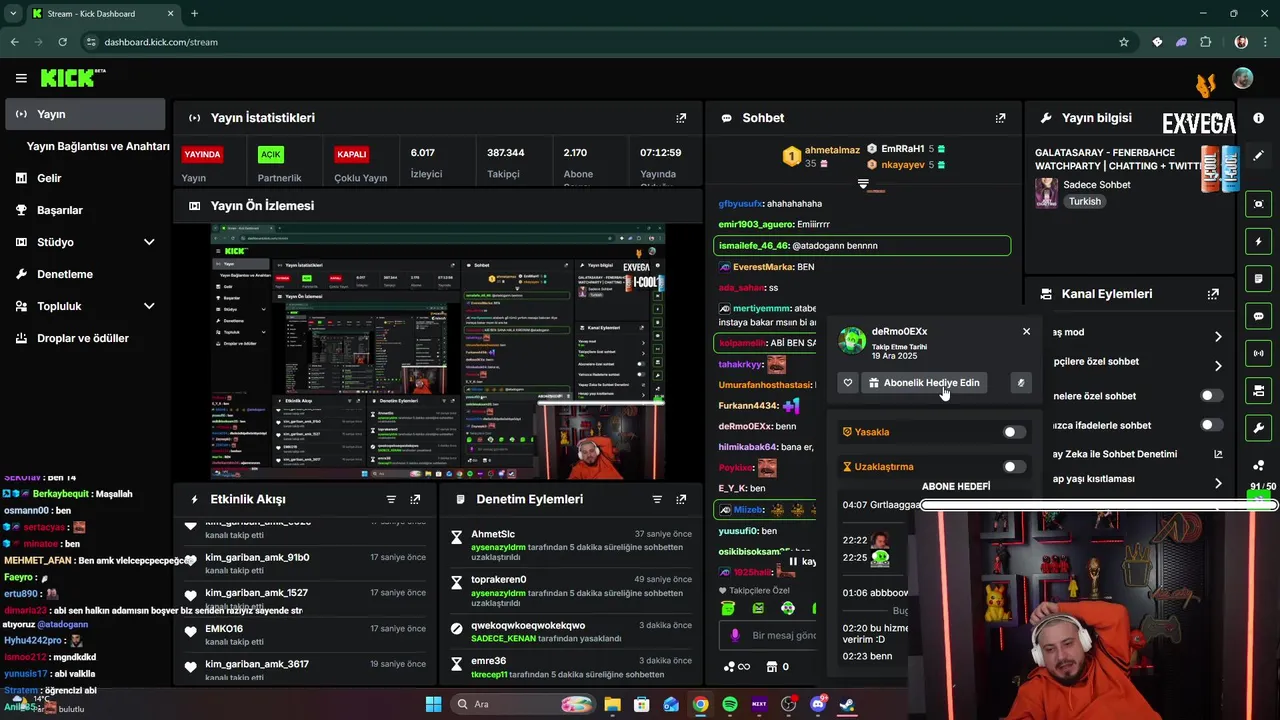Click toprakeren0 in Denetim Eylemleri
The image size is (1280, 720).
tap(499, 579)
